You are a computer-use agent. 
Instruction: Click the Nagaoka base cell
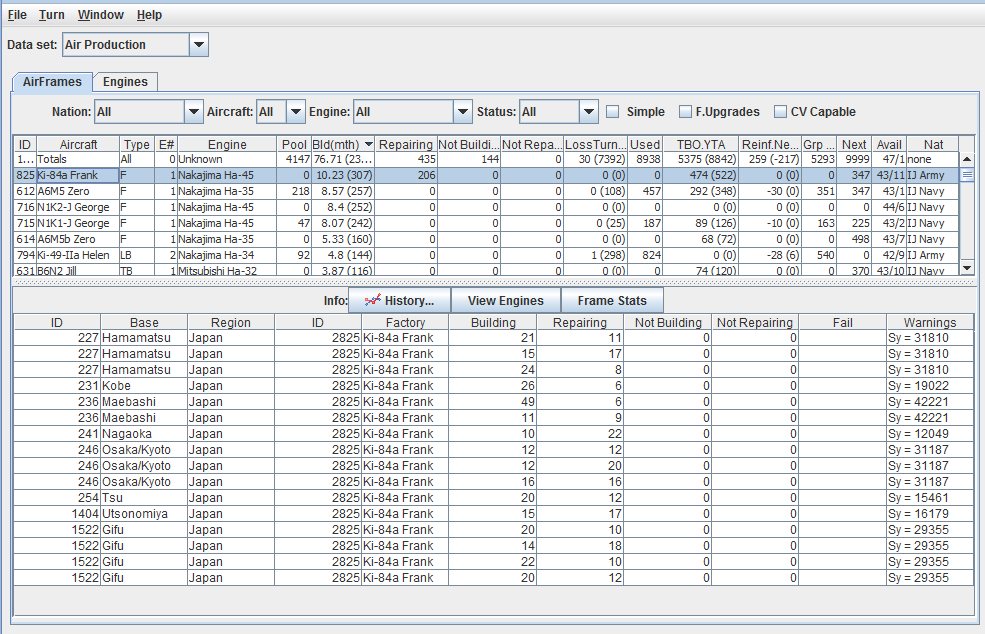pyautogui.click(x=144, y=434)
